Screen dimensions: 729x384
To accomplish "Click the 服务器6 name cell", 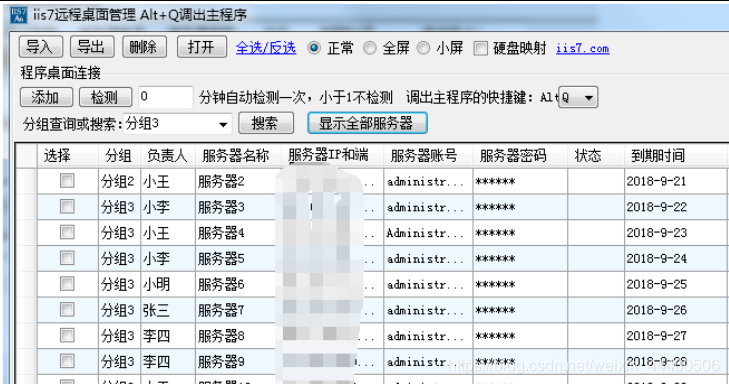I will tap(238, 285).
